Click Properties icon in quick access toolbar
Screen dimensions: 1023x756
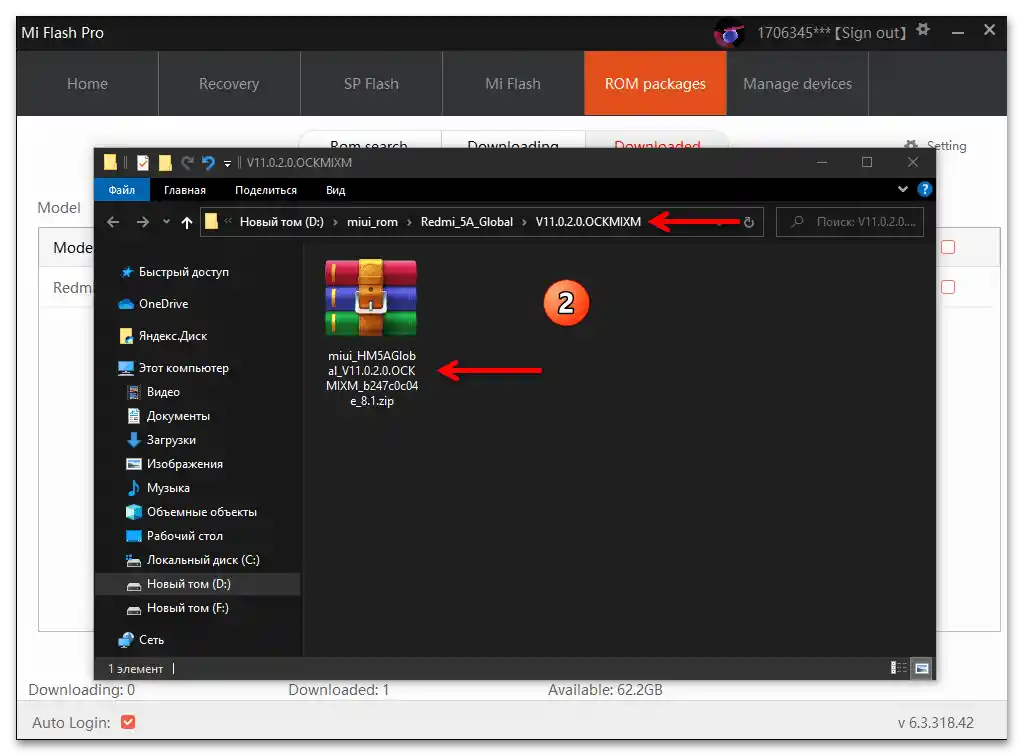143,162
